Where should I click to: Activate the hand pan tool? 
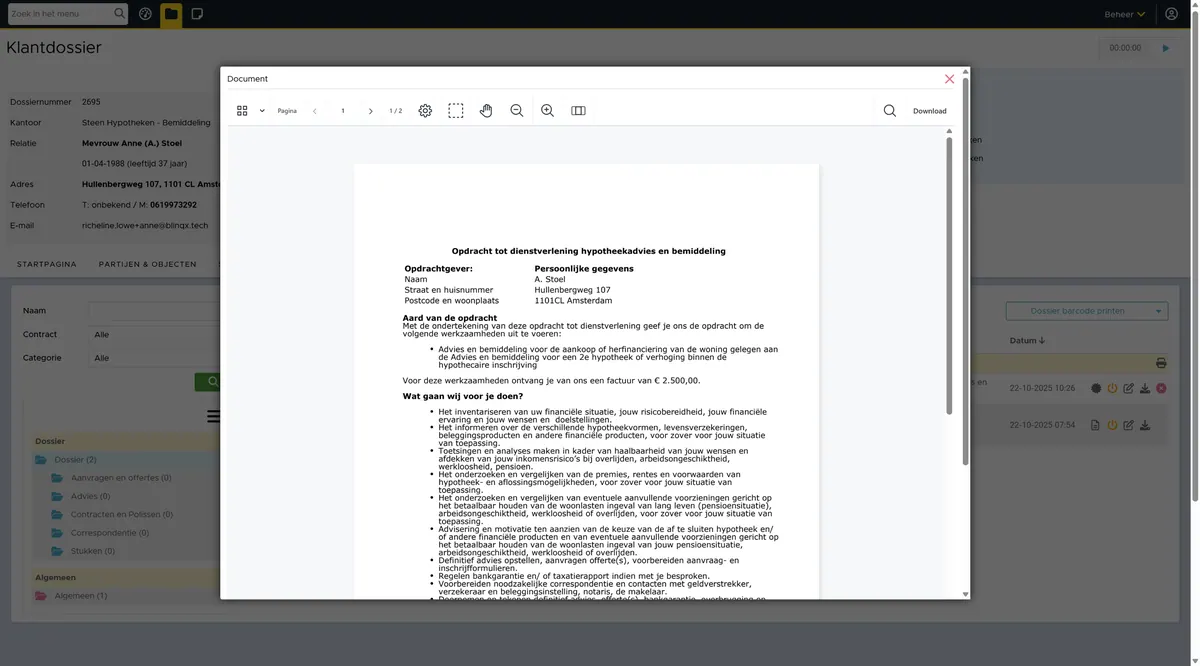(x=486, y=111)
